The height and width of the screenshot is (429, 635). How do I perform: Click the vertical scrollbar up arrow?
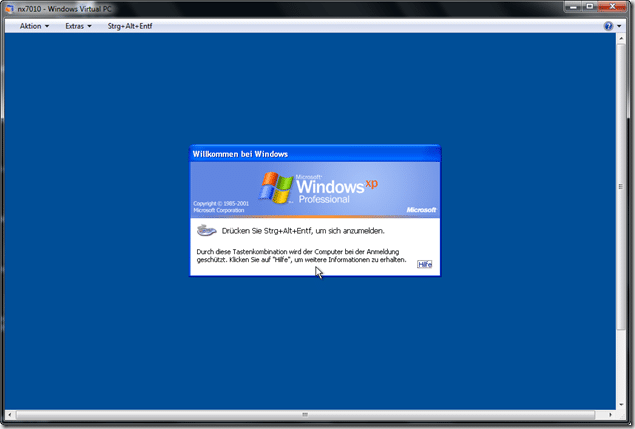tap(621, 38)
